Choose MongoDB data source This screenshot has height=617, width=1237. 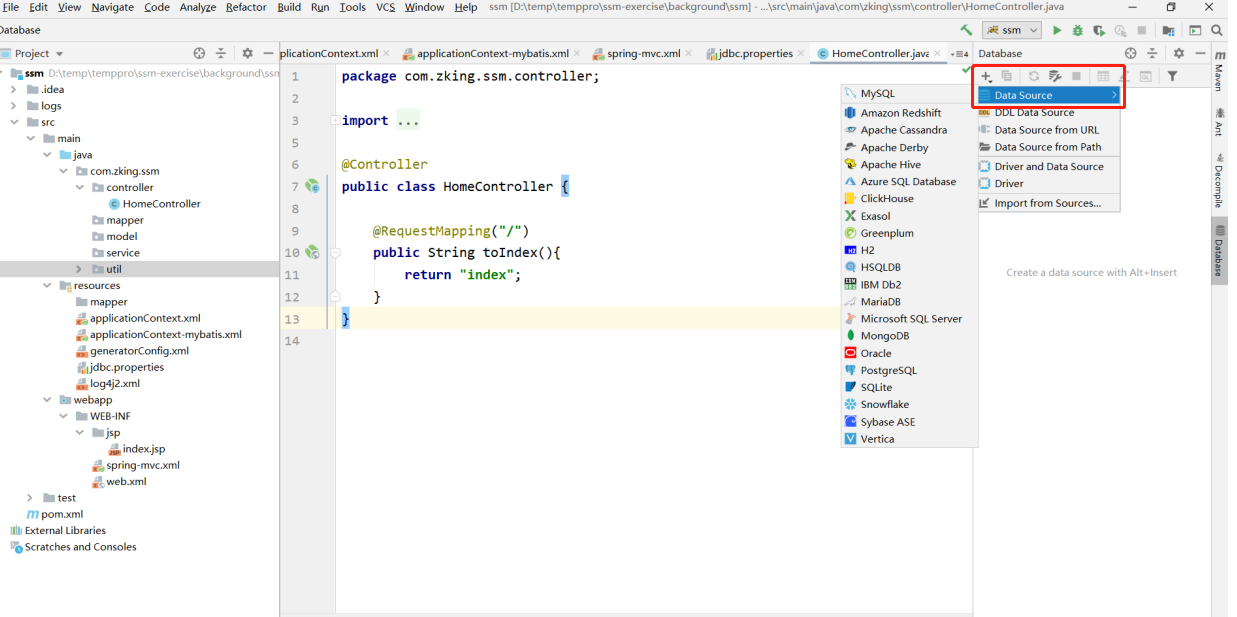[909, 336]
